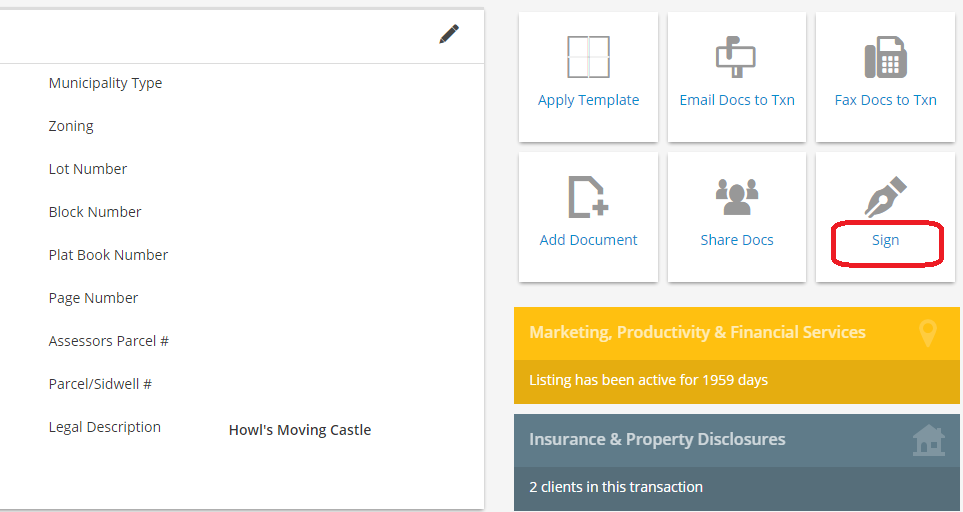
Task: Click the pencil edit icon
Action: coord(449,34)
